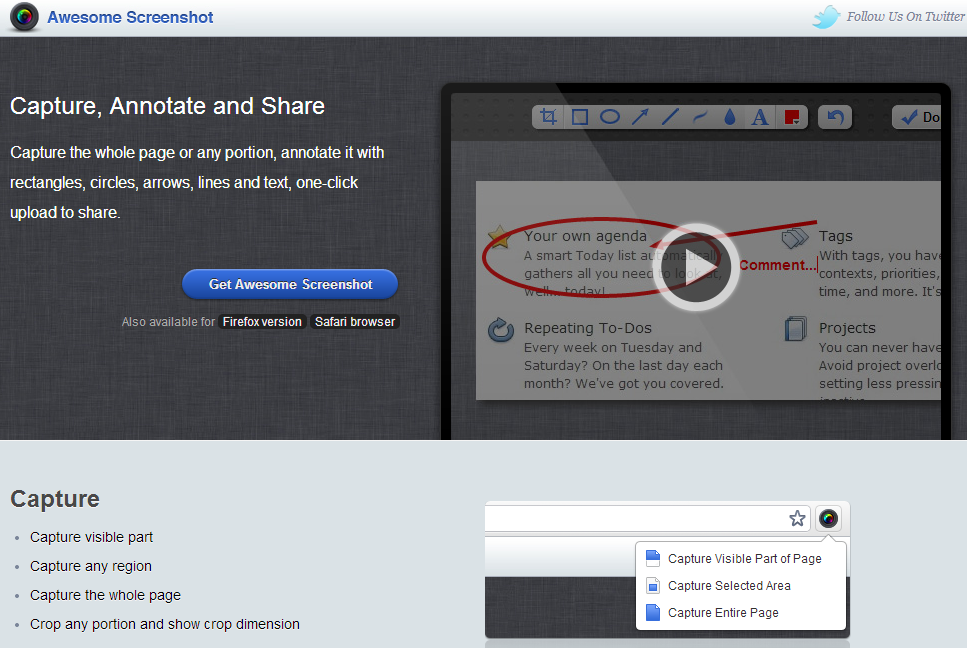Select the Arrow annotation tool
967x648 pixels.
click(x=640, y=117)
